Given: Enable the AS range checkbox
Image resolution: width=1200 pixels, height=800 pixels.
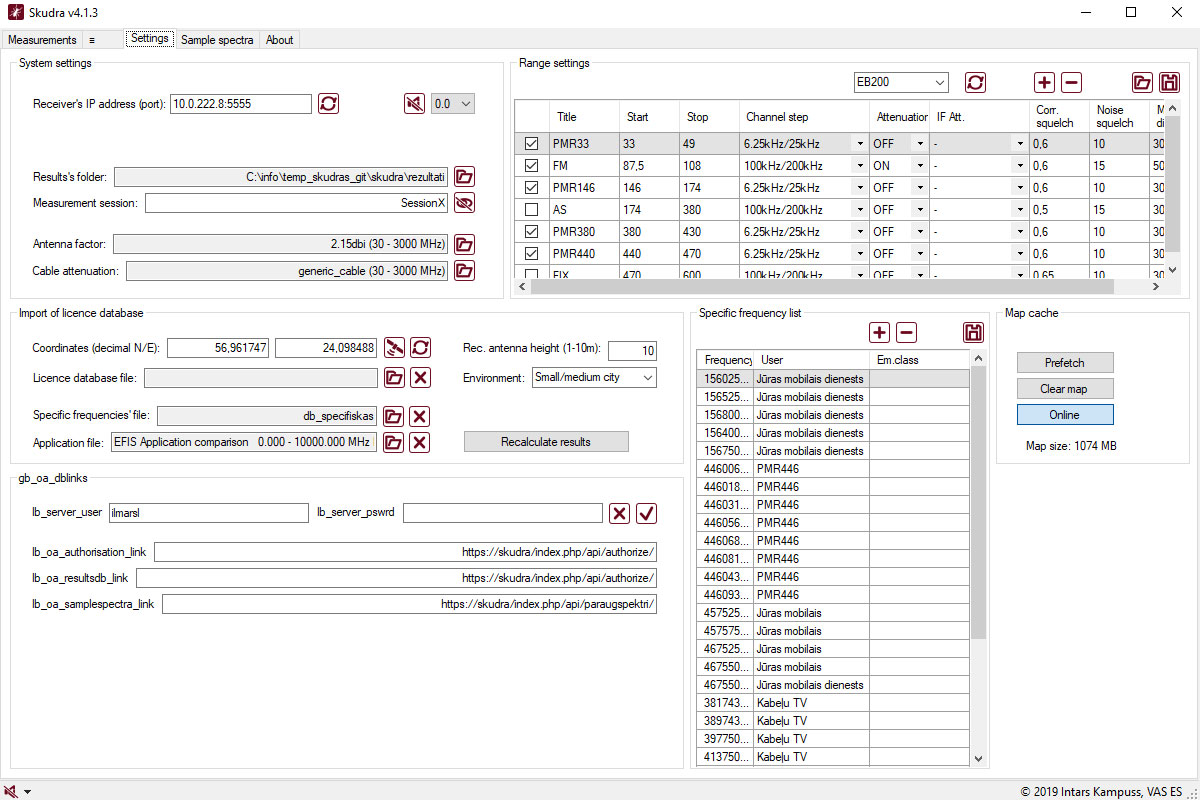Looking at the screenshot, I should point(532,210).
